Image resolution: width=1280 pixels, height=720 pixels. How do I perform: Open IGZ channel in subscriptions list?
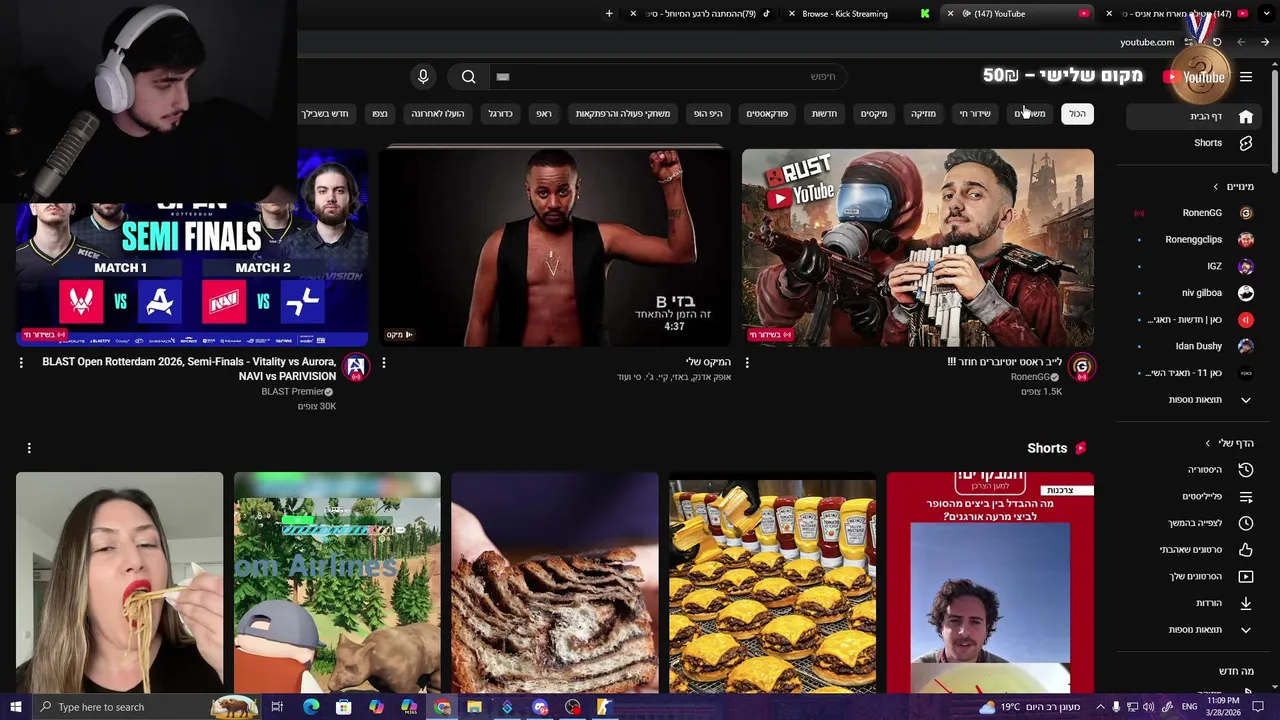click(1196, 267)
